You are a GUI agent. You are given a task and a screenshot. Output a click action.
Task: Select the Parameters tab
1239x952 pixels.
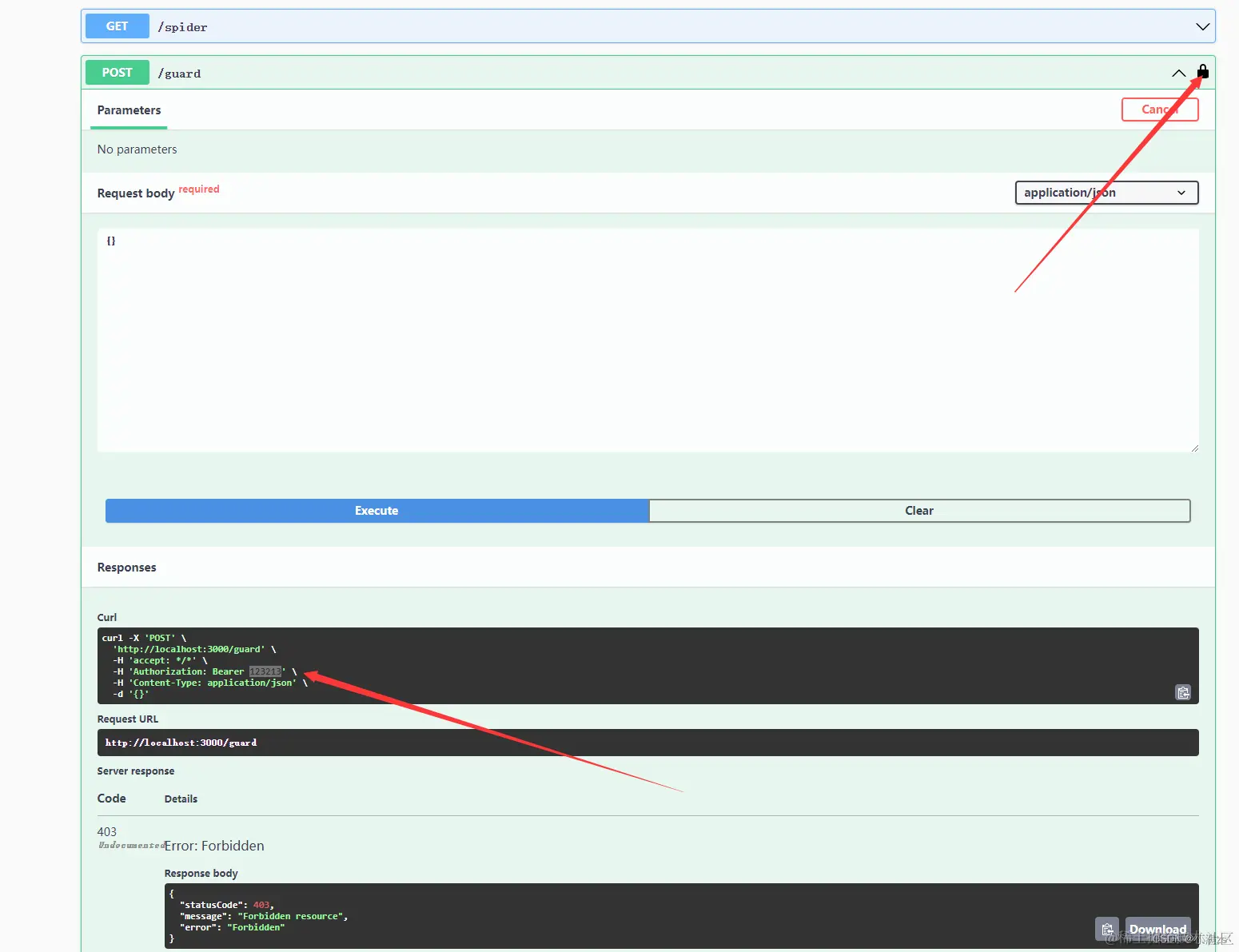[x=129, y=110]
